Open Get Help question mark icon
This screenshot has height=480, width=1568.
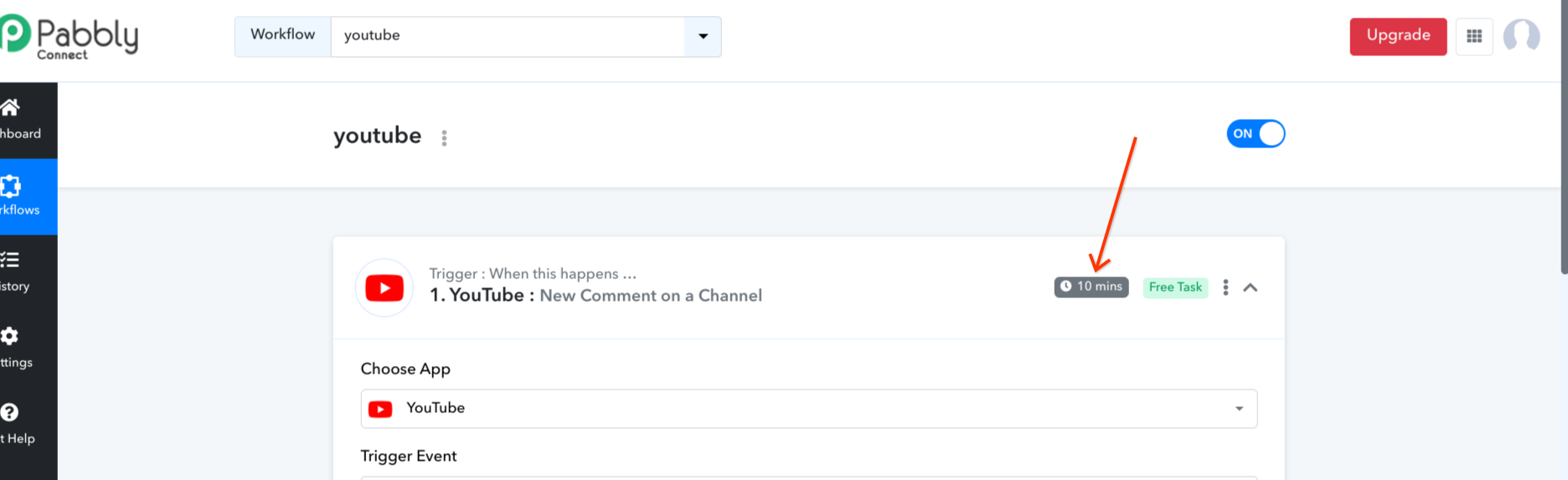9,412
